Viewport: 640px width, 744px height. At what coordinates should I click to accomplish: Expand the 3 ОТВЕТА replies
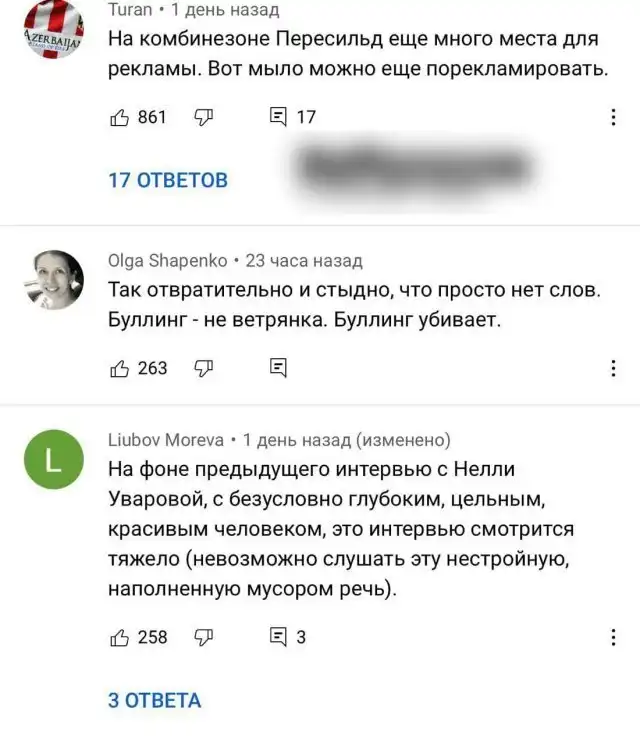click(x=154, y=700)
